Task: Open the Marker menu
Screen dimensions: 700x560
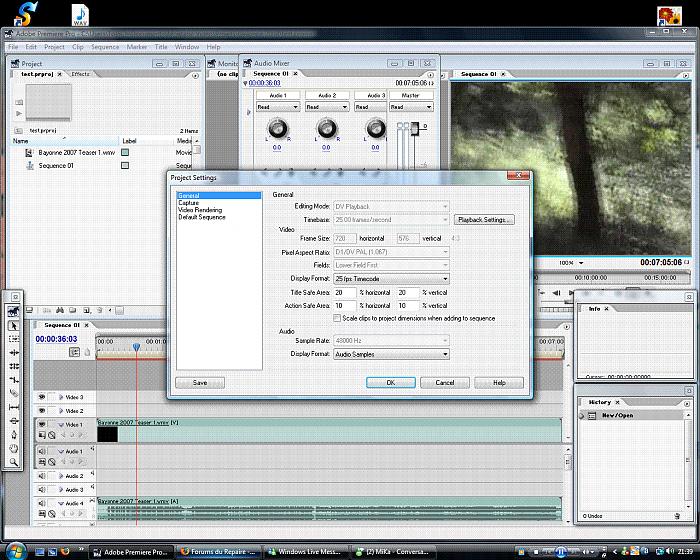Action: (137, 47)
